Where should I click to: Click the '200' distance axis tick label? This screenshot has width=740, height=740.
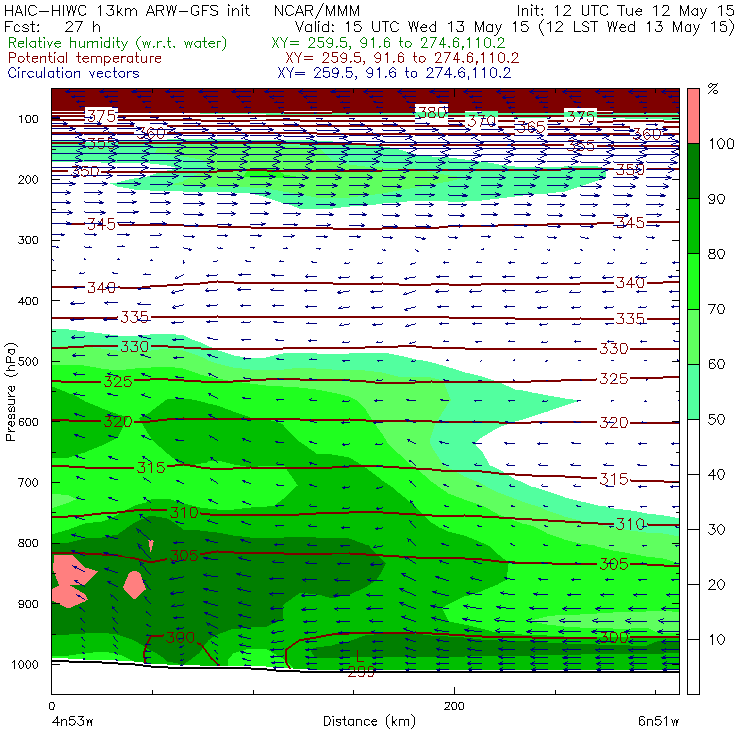pos(454,706)
